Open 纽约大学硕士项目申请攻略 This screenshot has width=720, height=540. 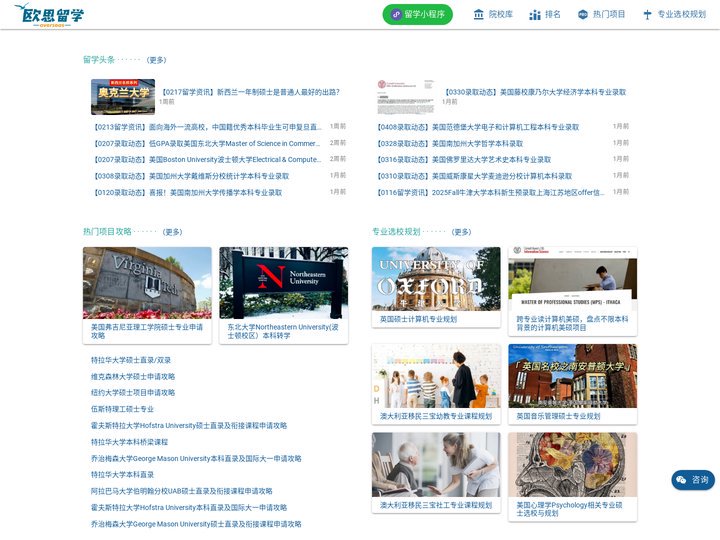133,393
